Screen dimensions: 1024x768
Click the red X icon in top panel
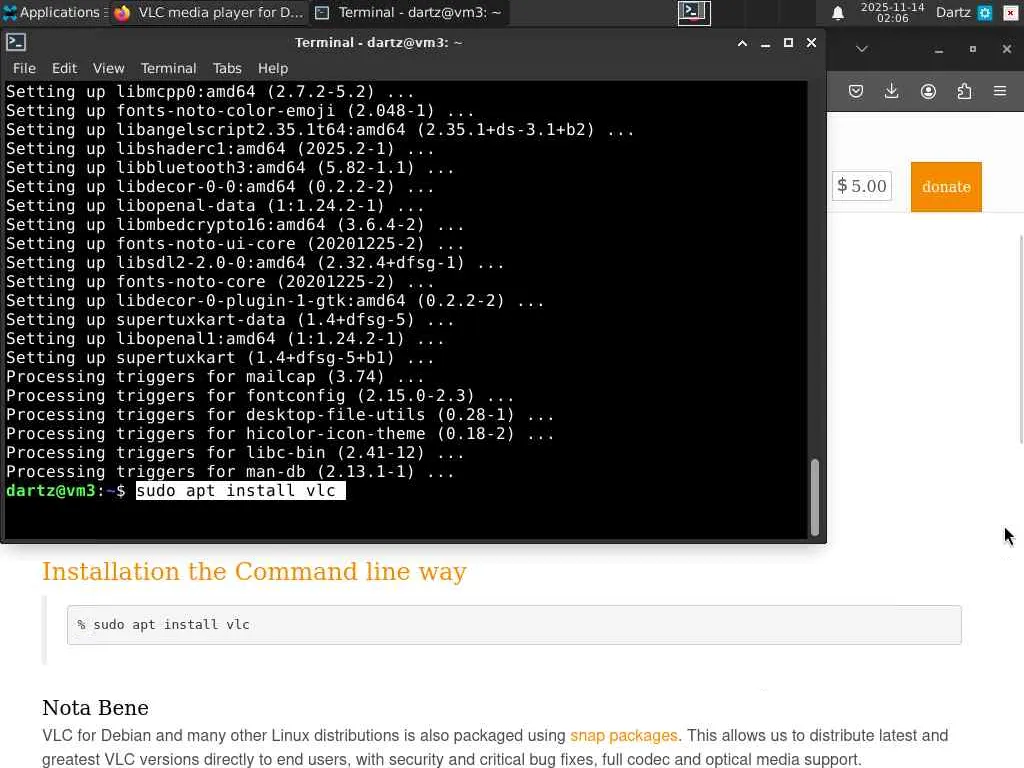(1010, 12)
